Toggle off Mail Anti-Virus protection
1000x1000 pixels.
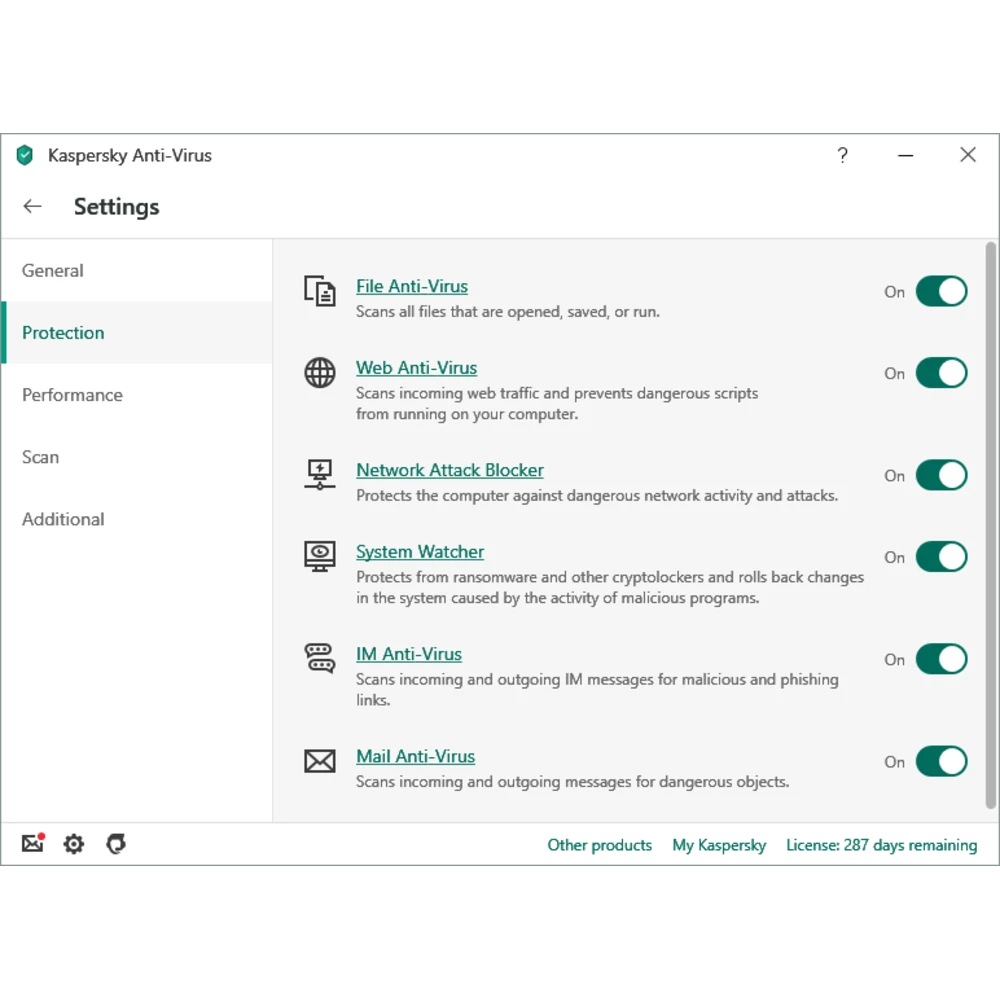[941, 761]
